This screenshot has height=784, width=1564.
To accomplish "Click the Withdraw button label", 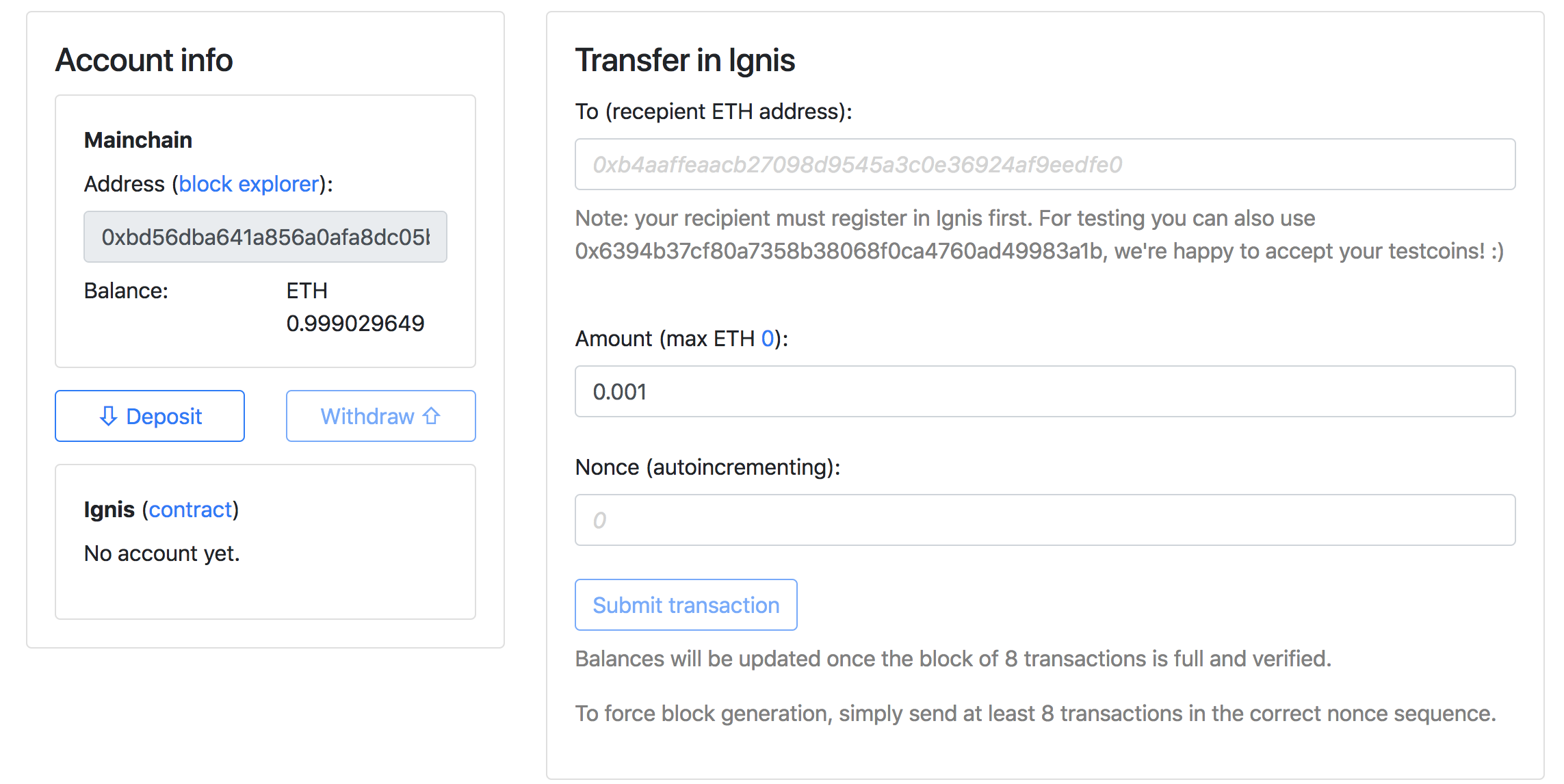I will point(367,416).
